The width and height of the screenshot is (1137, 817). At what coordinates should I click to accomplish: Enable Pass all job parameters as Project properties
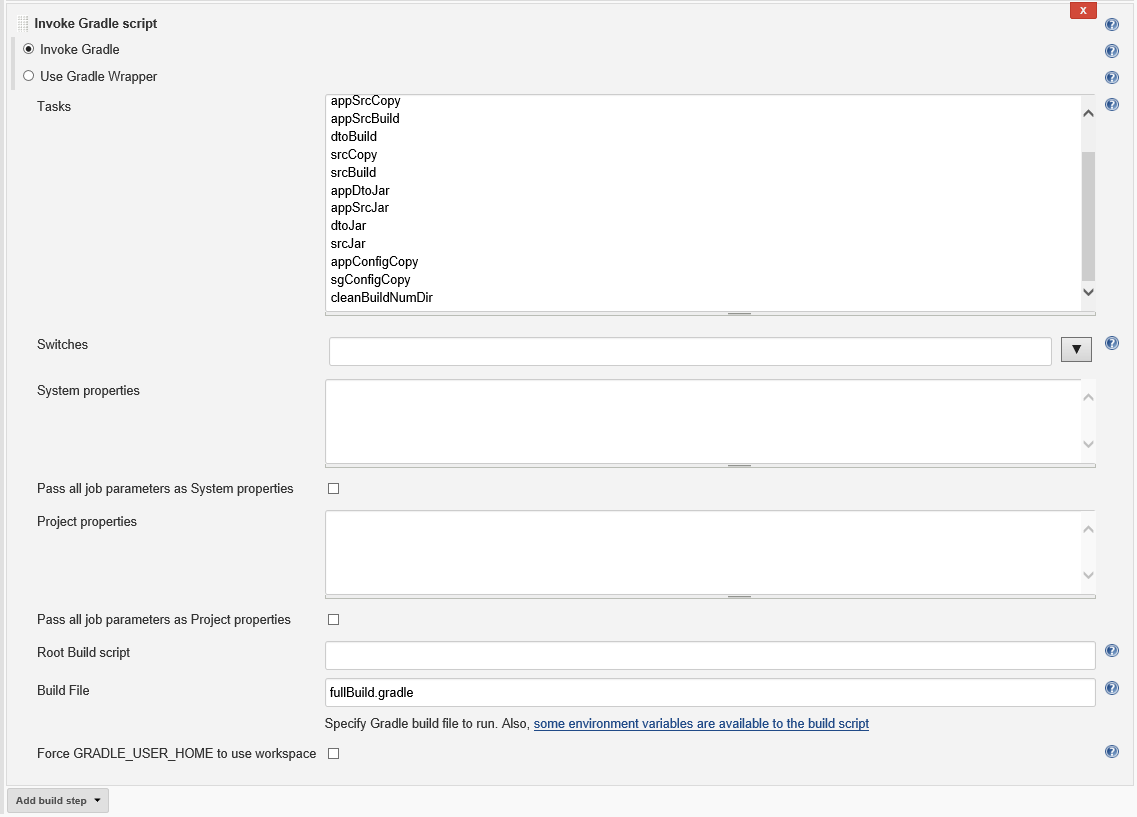coord(334,620)
